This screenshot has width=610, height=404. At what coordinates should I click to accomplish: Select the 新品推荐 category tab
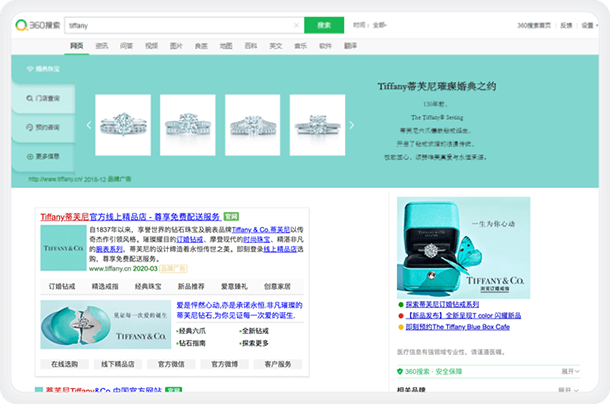[x=191, y=286]
